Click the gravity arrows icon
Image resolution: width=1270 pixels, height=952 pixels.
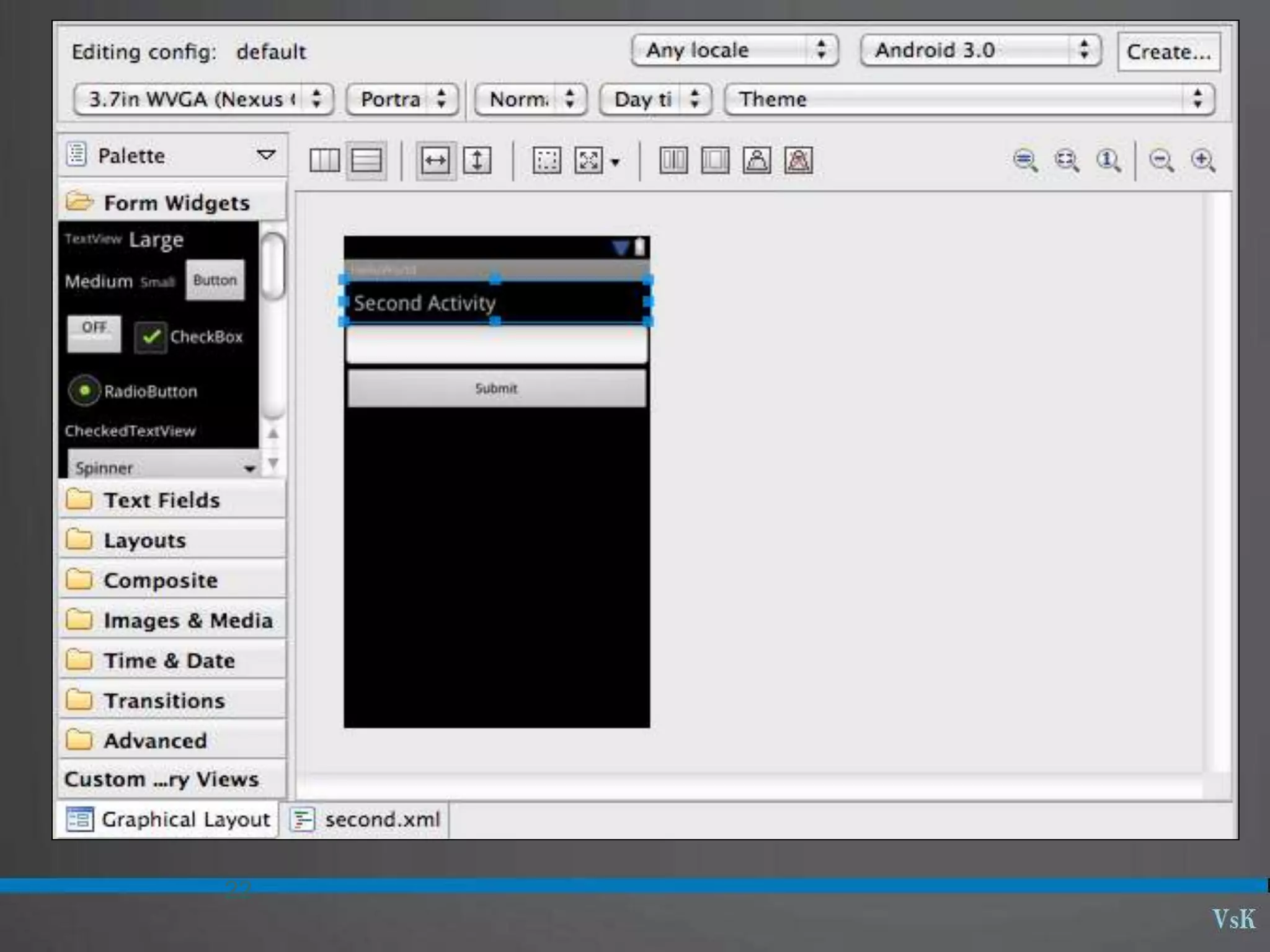(x=588, y=161)
